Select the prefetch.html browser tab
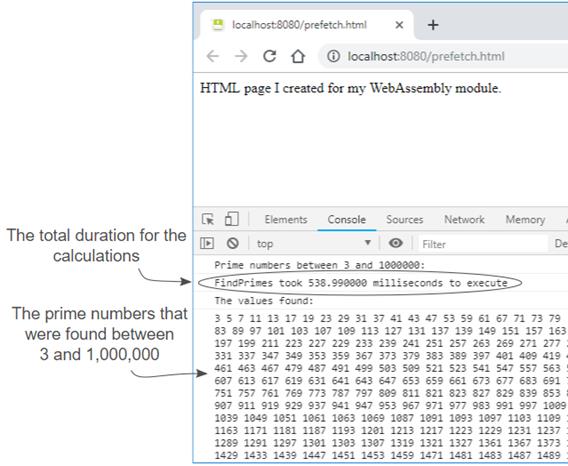 point(306,25)
